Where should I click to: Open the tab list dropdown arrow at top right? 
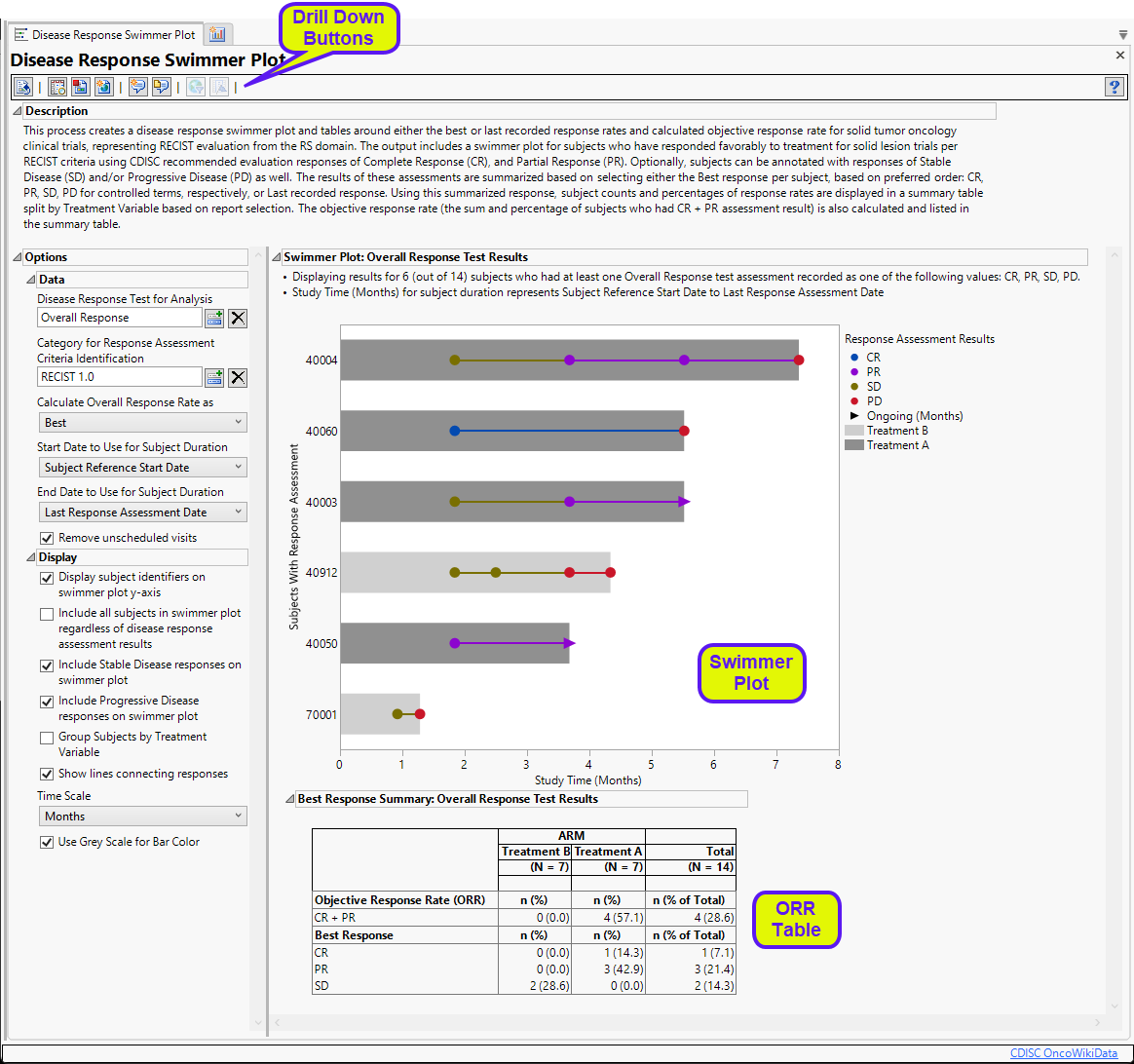(x=1122, y=35)
